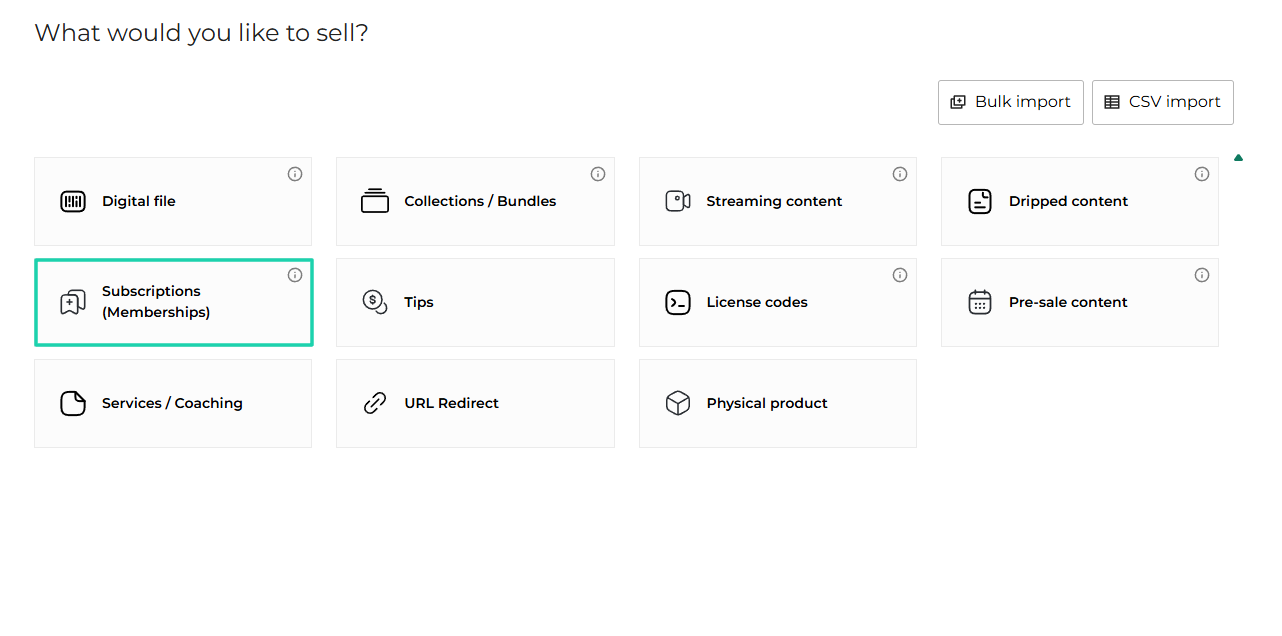This screenshot has height=636, width=1282.
Task: Click the Streaming content camera icon
Action: (x=678, y=201)
